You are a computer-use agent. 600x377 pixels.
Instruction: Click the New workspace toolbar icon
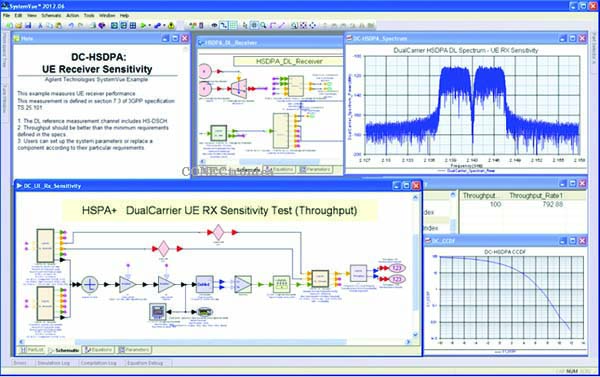(x=9, y=26)
